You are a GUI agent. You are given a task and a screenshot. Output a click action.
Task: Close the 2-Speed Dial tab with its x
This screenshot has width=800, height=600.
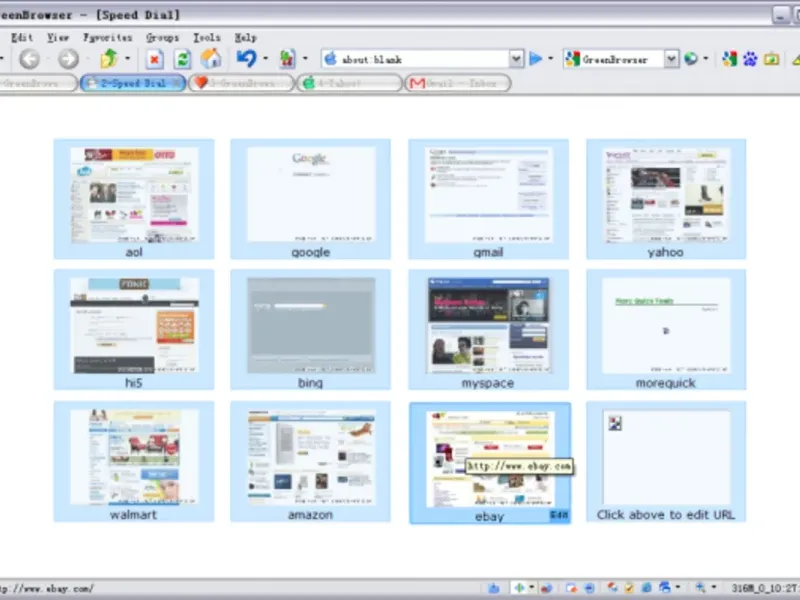coord(177,83)
